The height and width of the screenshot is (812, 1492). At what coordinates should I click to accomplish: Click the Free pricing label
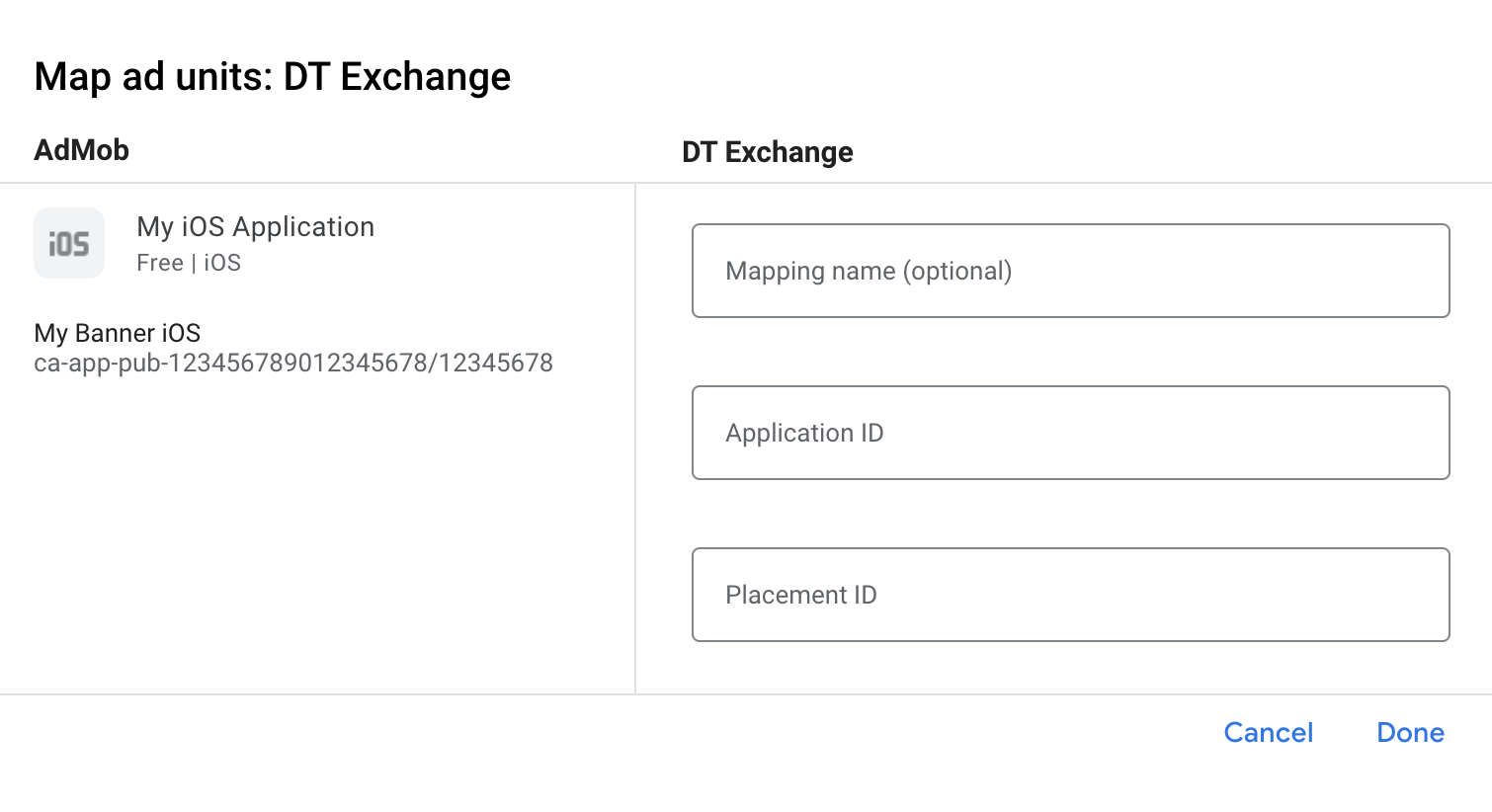click(x=160, y=263)
